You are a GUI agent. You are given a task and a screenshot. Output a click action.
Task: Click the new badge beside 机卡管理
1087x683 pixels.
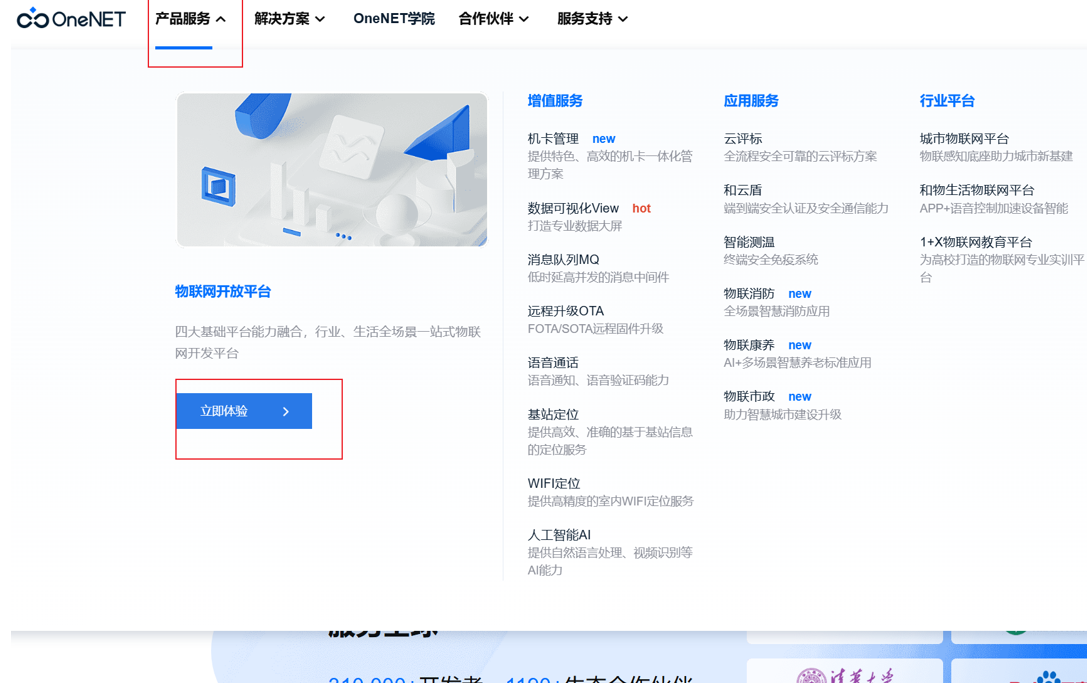tap(604, 139)
